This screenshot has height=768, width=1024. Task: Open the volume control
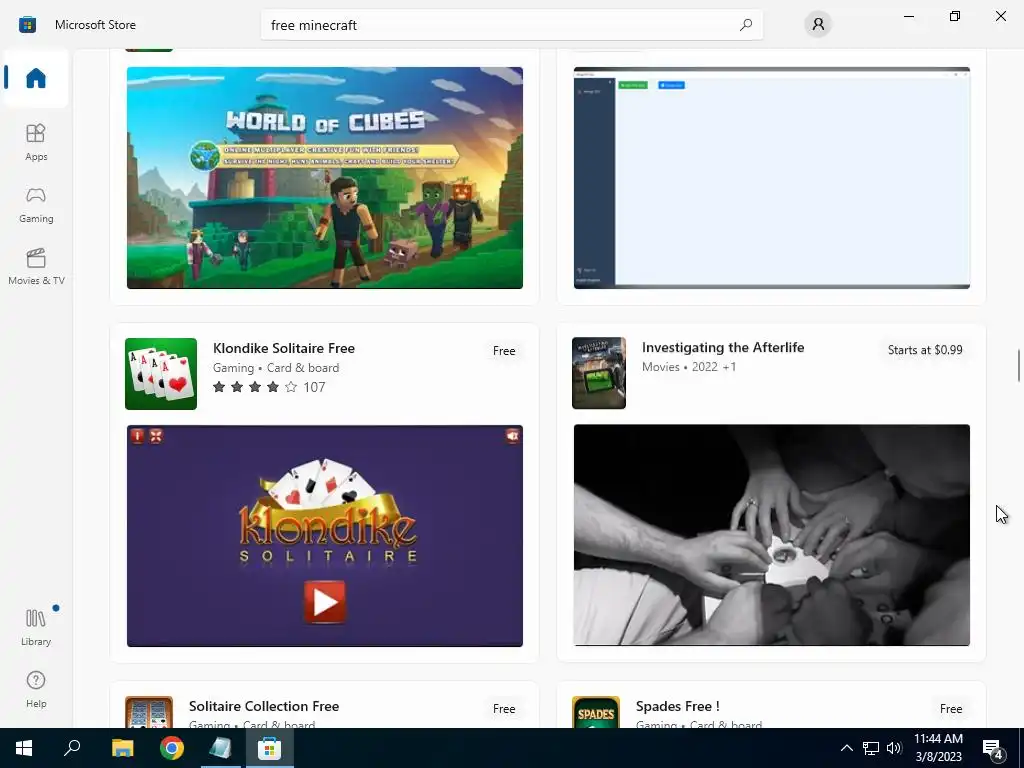tap(894, 748)
